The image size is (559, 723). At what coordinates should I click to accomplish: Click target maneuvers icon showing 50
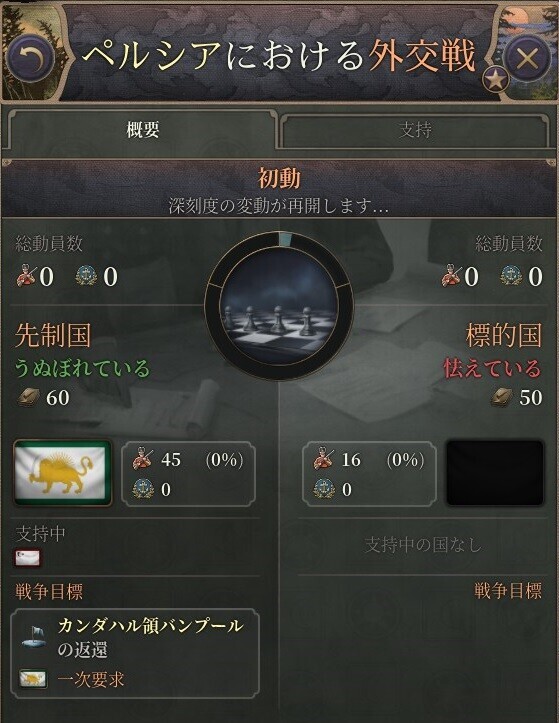(x=502, y=397)
